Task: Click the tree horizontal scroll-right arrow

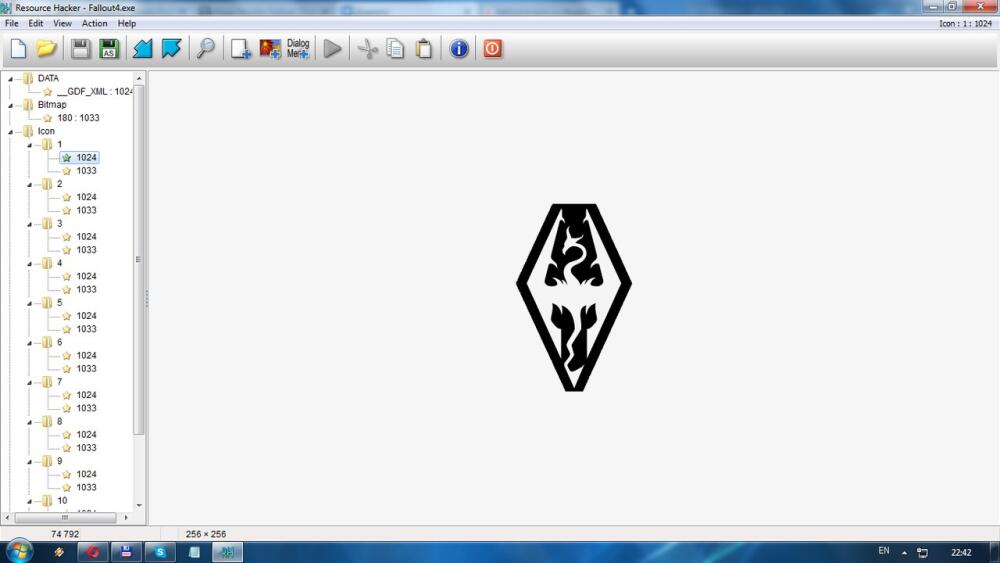Action: tap(126, 518)
